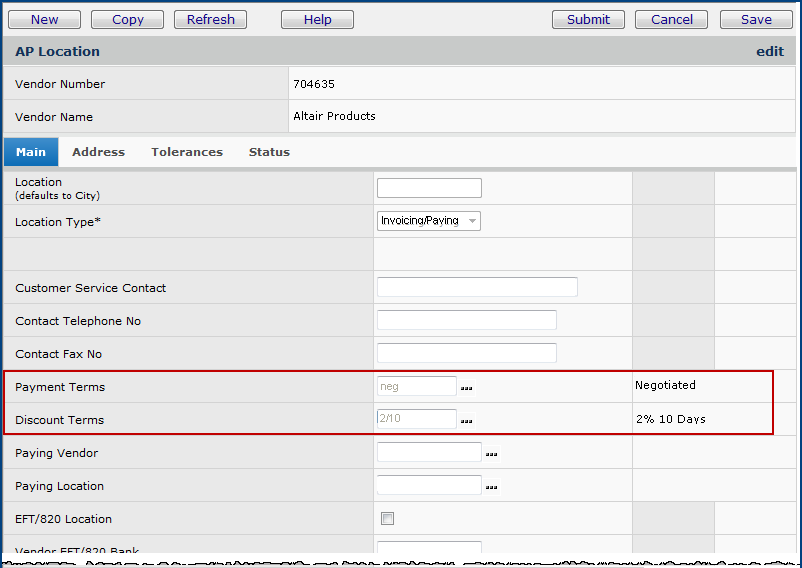Click the New button

[44, 19]
